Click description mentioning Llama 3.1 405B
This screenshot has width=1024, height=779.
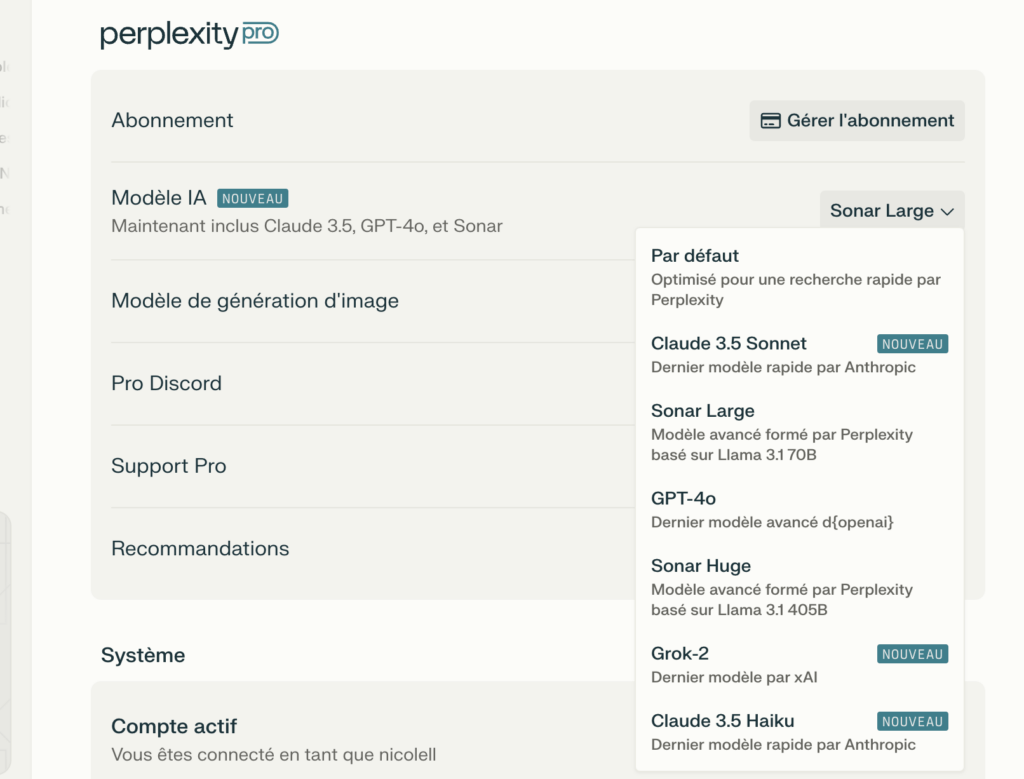point(782,599)
